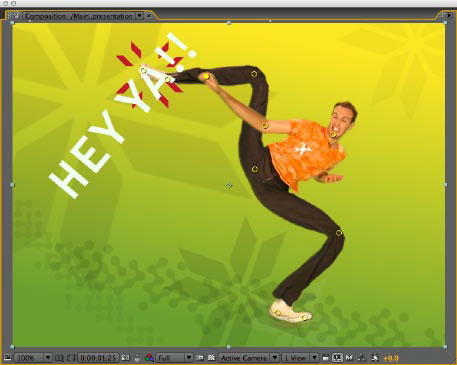Toggle the viewer lock icon
This screenshot has width=457, height=365.
coord(16,16)
